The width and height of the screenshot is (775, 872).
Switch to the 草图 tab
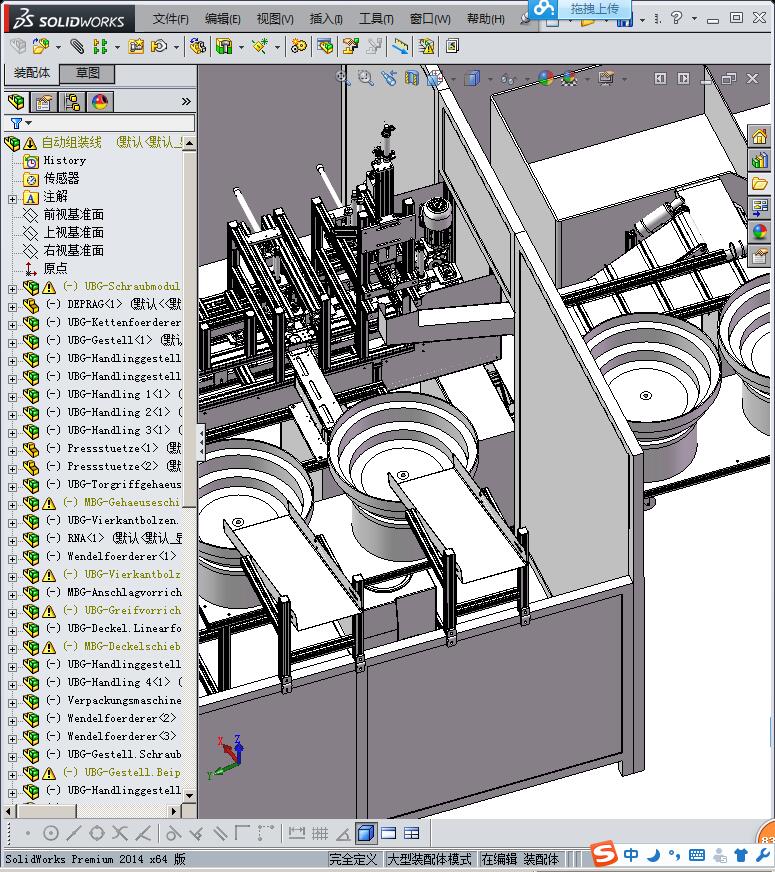click(x=87, y=73)
